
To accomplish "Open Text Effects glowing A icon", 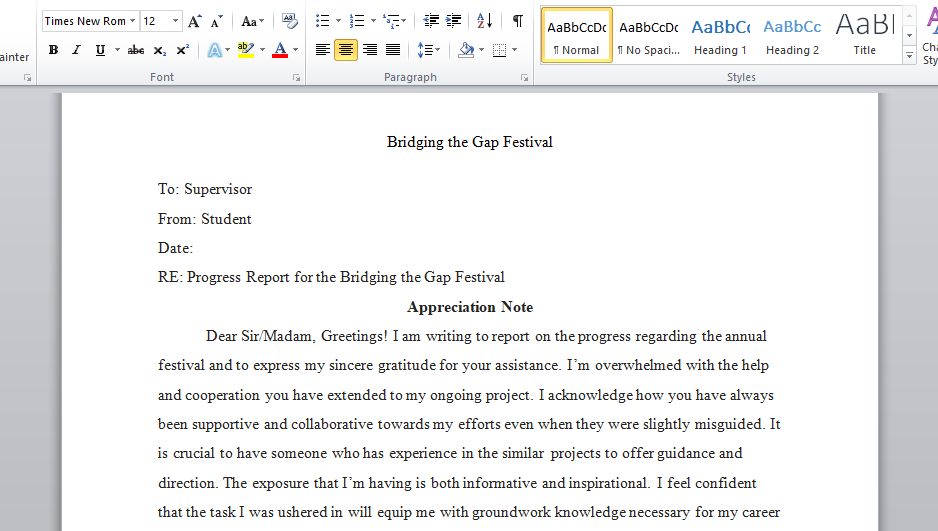I will click(x=214, y=50).
